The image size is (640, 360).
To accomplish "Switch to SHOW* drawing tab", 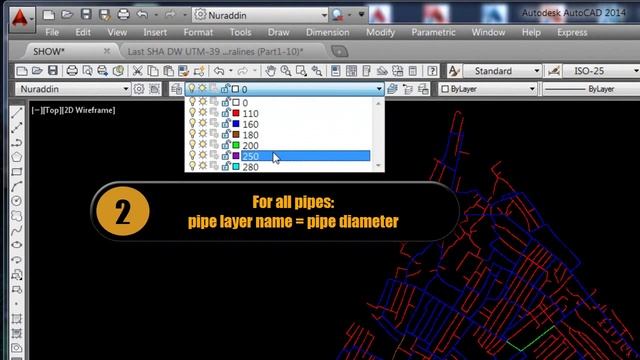I will pos(49,51).
